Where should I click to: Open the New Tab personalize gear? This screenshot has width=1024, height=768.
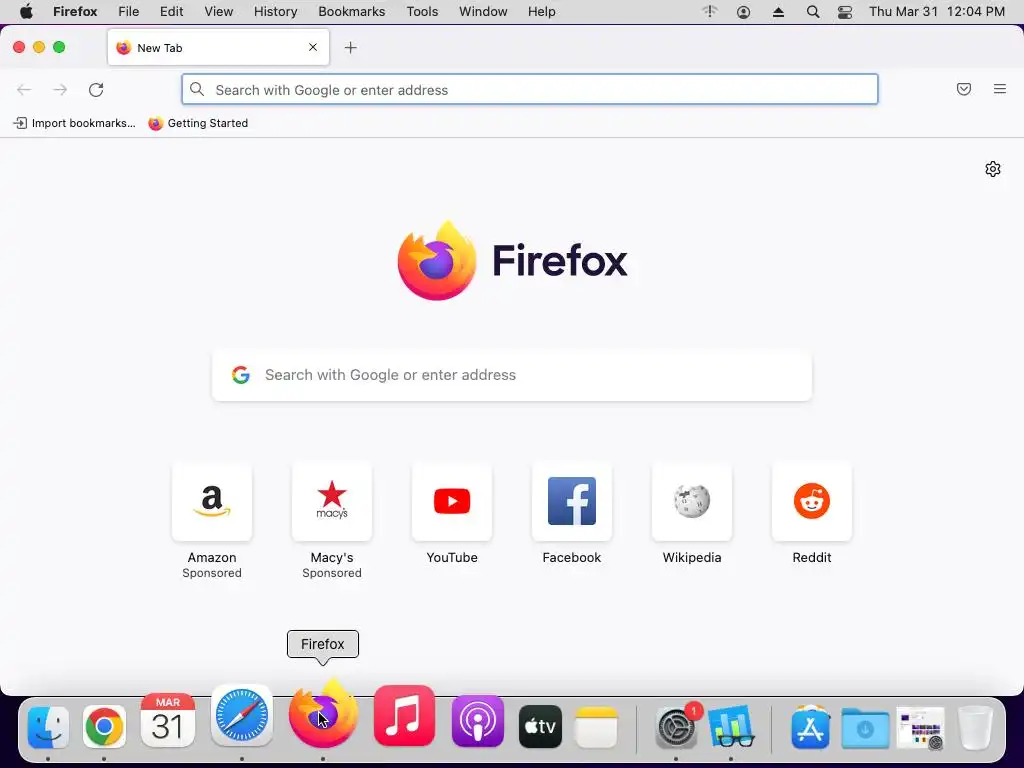993,169
